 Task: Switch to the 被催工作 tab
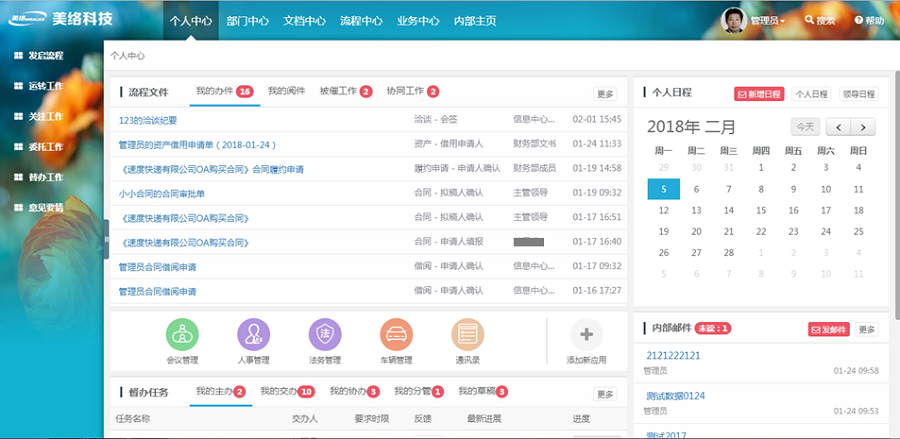coord(338,92)
